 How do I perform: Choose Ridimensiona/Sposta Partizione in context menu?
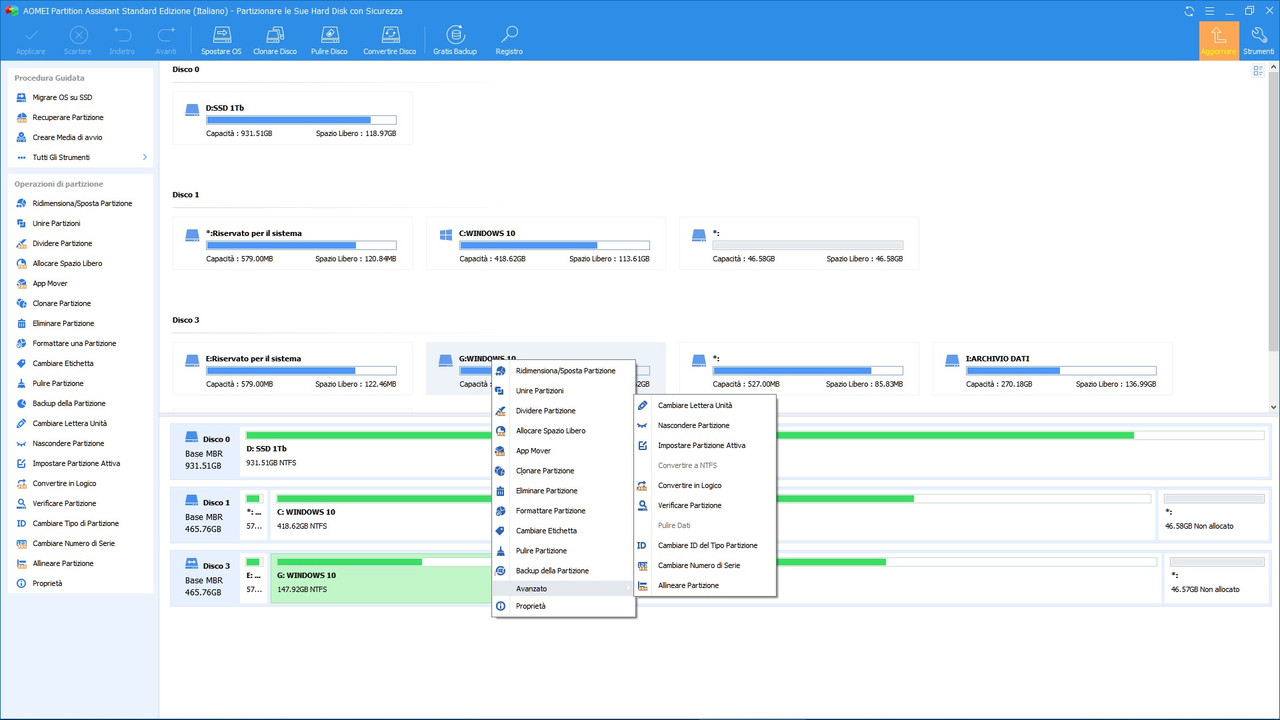tap(564, 371)
